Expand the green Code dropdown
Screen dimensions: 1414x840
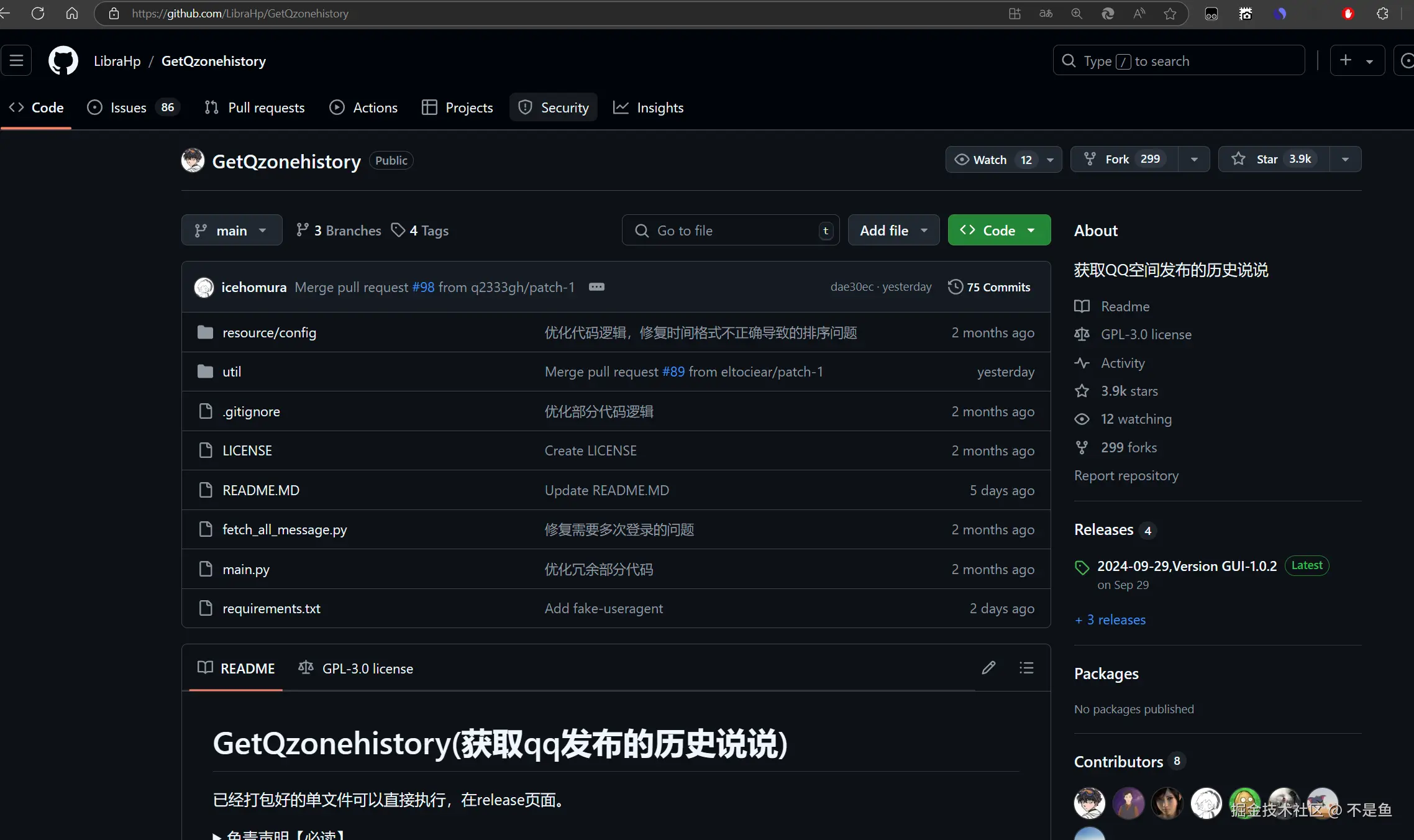[999, 231]
